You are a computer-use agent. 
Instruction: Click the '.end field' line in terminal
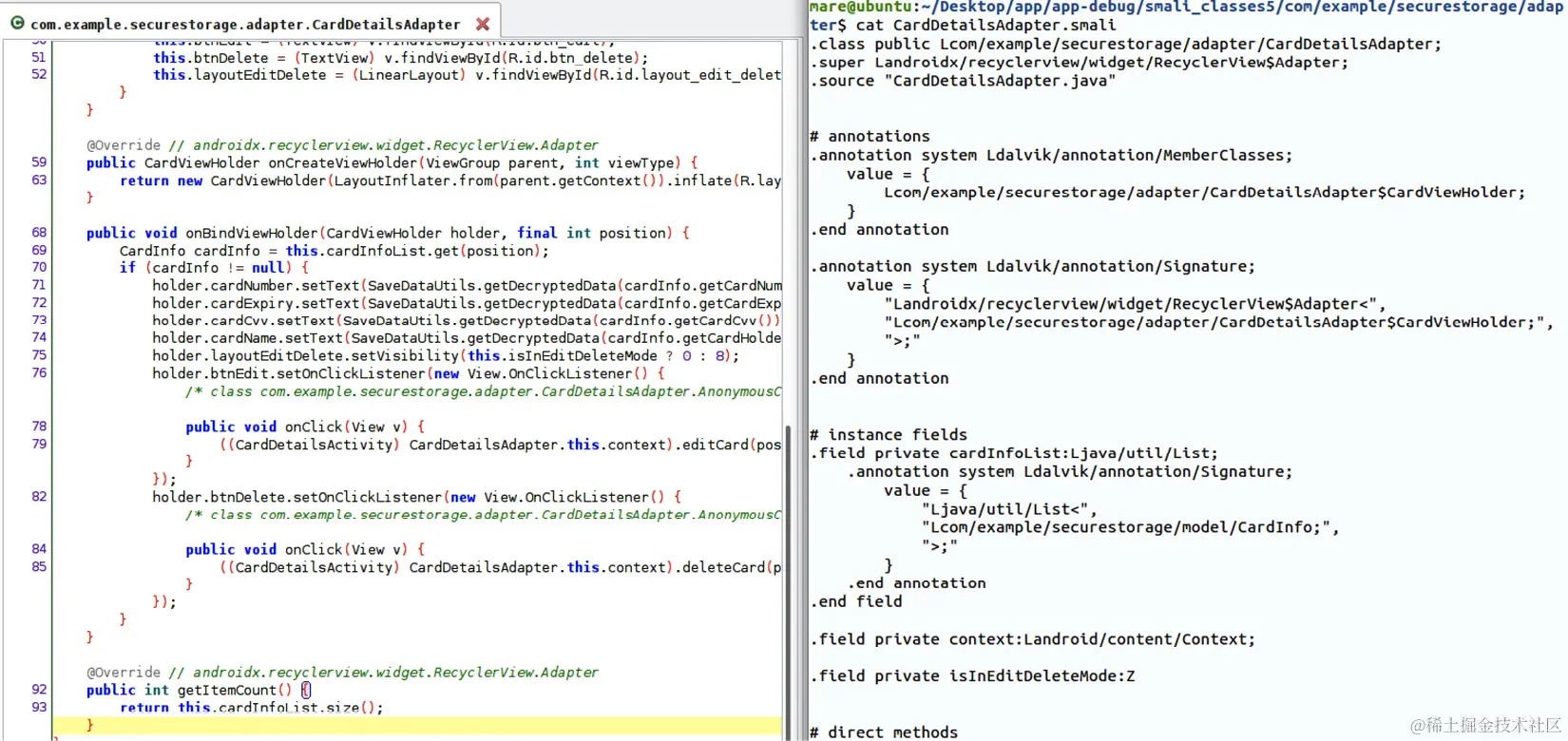tap(856, 601)
